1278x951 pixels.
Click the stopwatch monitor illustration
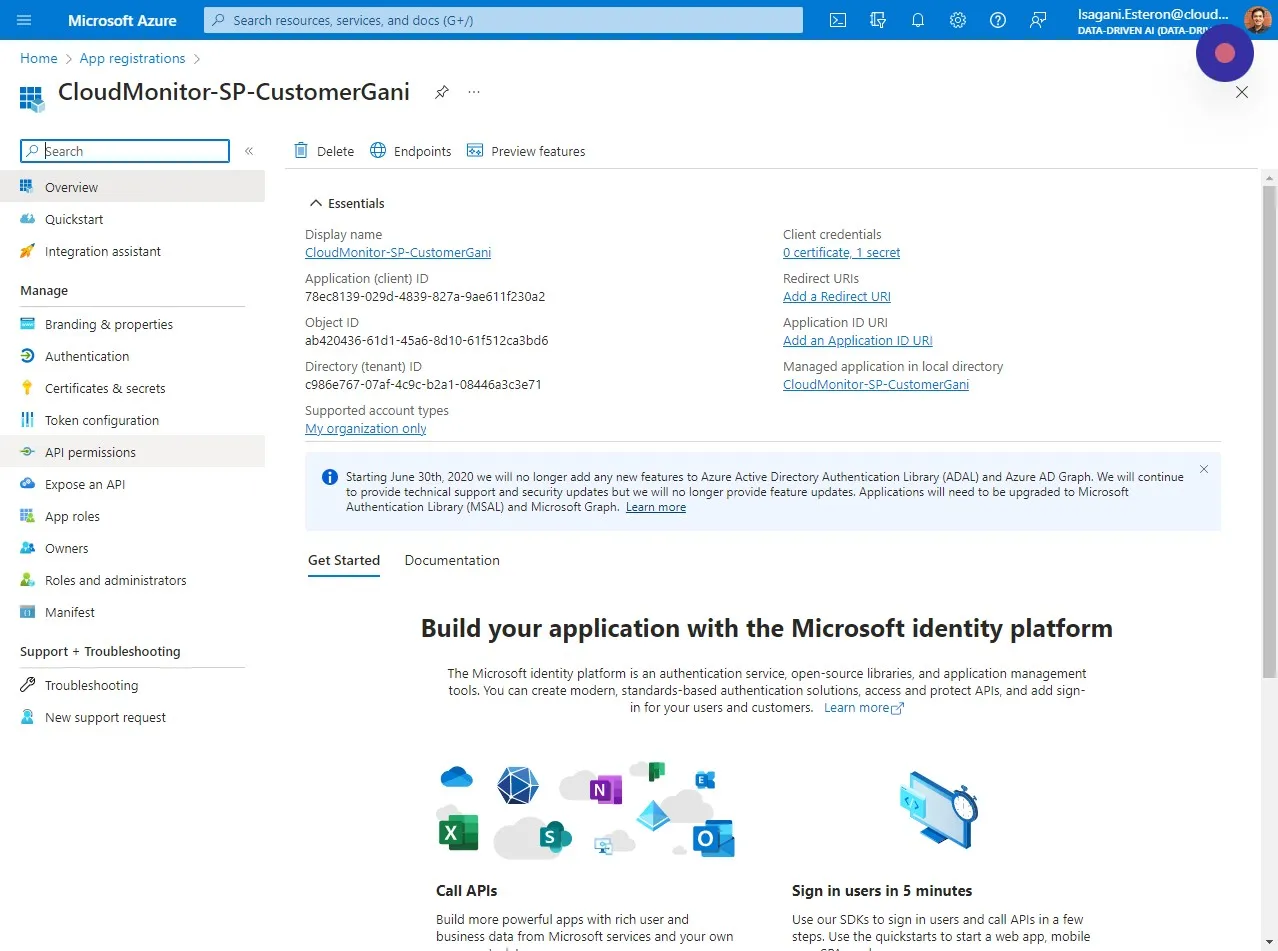(938, 810)
